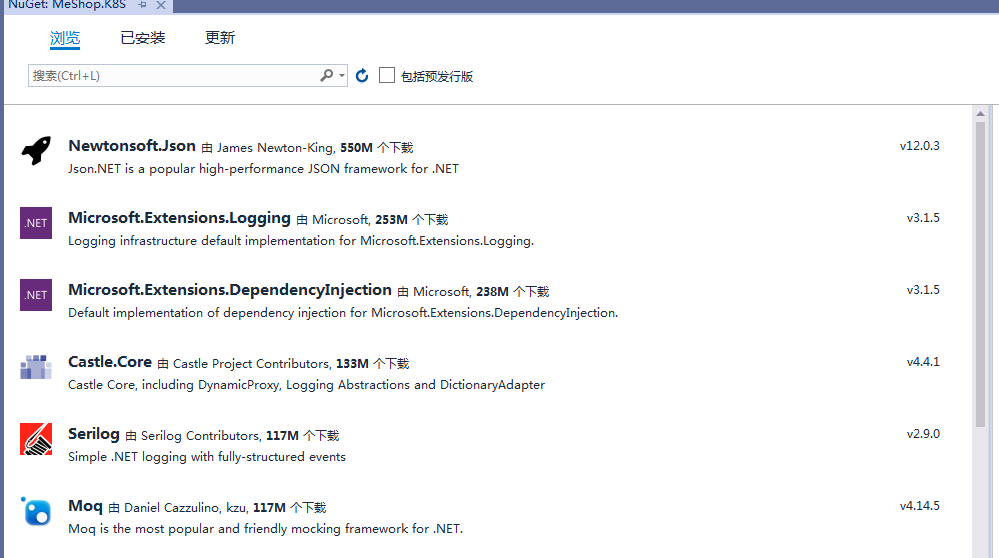
Task: Select the Newtonsoft.Json package title
Action: click(132, 146)
